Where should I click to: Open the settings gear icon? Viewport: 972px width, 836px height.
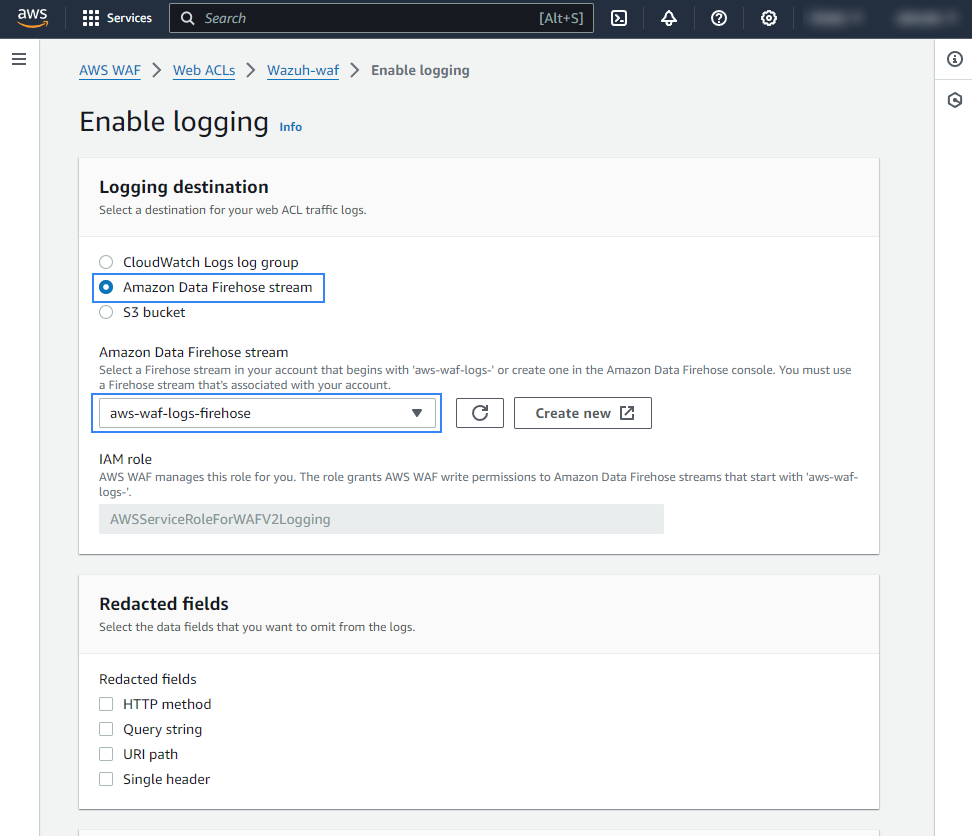pos(769,18)
